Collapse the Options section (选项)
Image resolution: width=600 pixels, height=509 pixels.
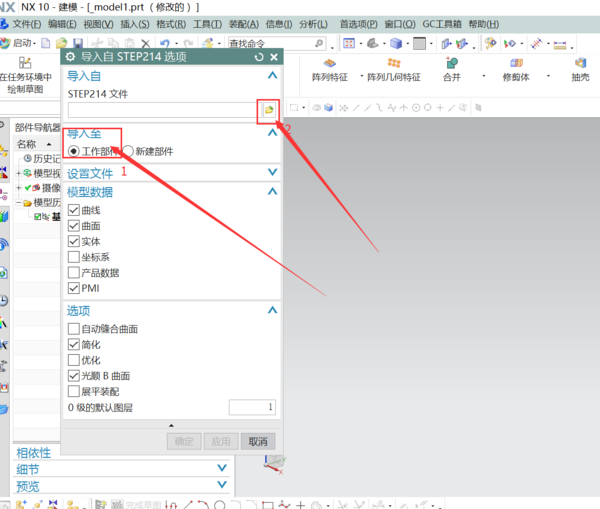coord(272,310)
